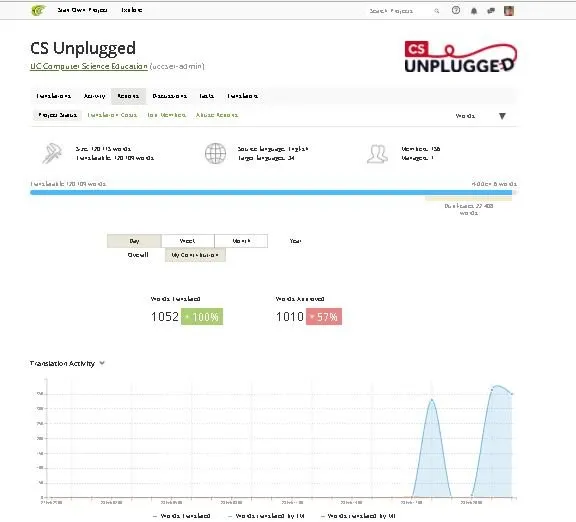The image size is (576, 522).
Task: Click the duplicates words bar segment
Action: 468,199
